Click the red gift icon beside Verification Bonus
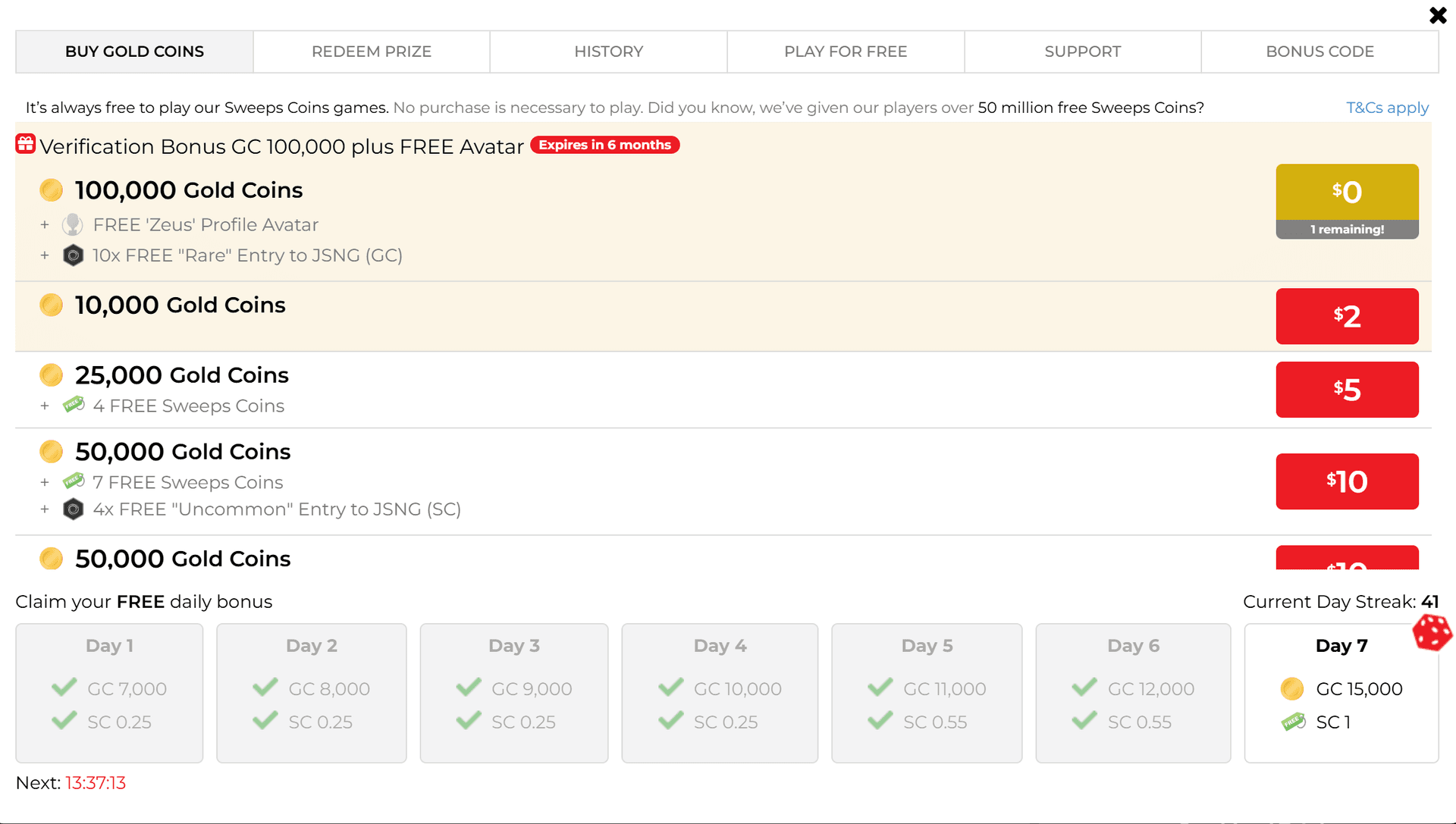The height and width of the screenshot is (824, 1456). (x=26, y=144)
